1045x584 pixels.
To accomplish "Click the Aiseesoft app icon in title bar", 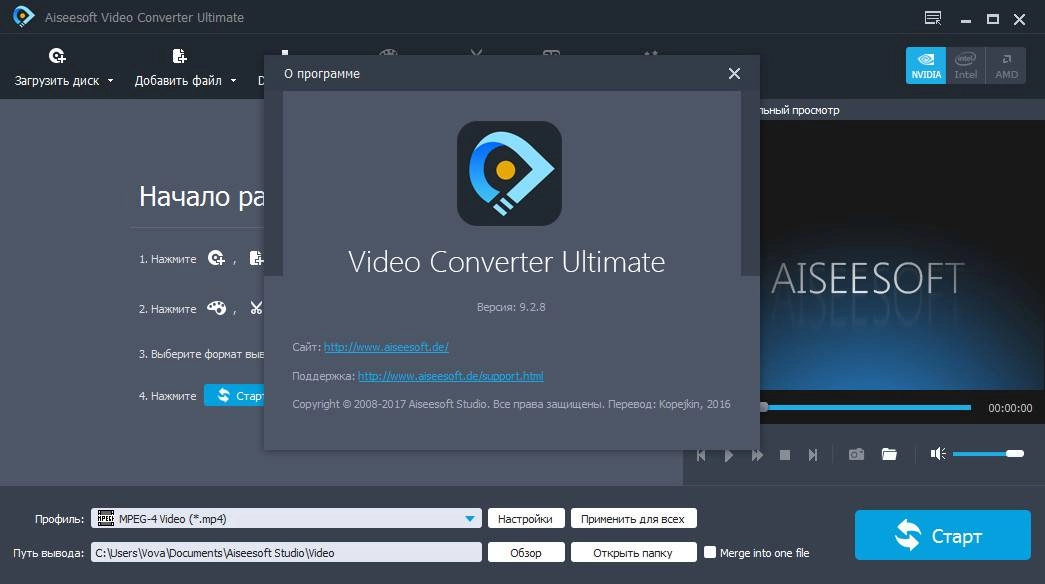I will click(x=23, y=17).
